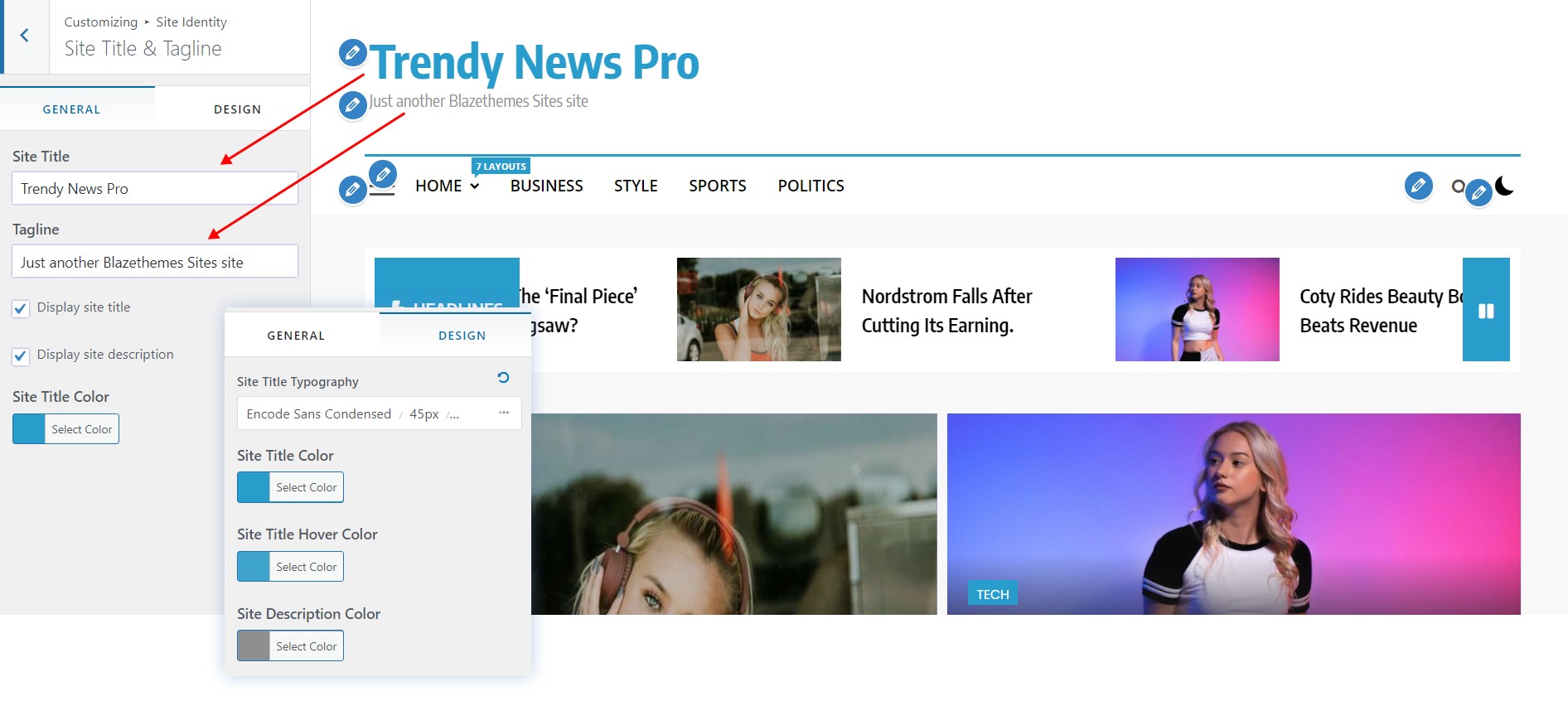1568x701 pixels.
Task: Pause the headlines ticker
Action: pyautogui.click(x=1485, y=311)
